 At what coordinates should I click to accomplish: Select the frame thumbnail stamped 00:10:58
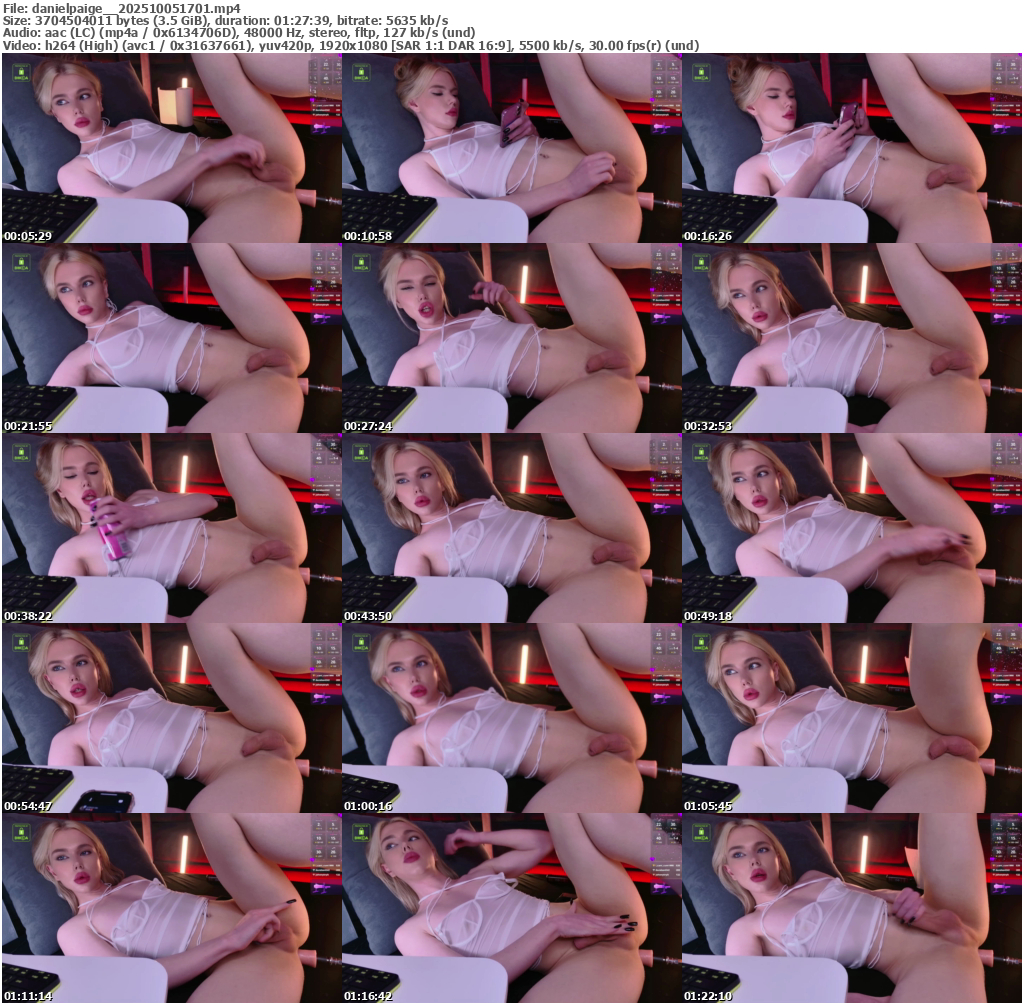click(x=511, y=148)
